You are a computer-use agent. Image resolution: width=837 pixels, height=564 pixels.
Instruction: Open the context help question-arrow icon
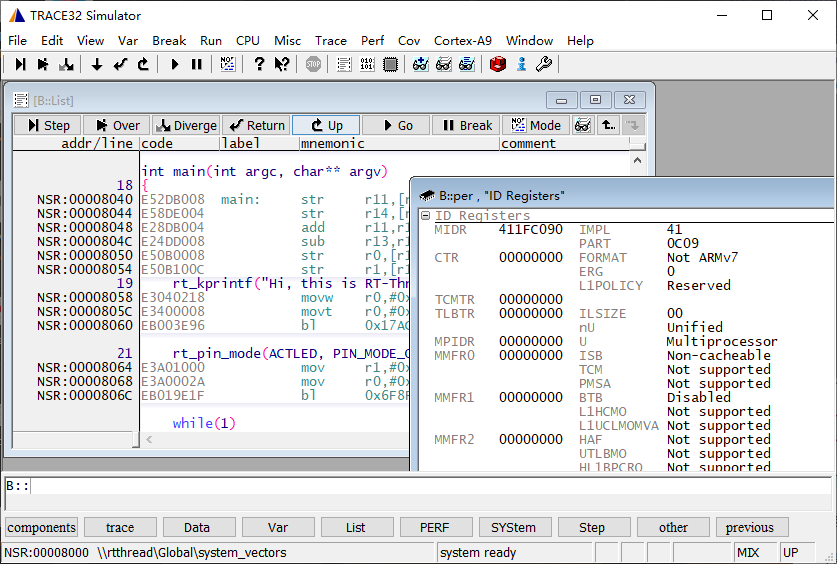click(282, 64)
